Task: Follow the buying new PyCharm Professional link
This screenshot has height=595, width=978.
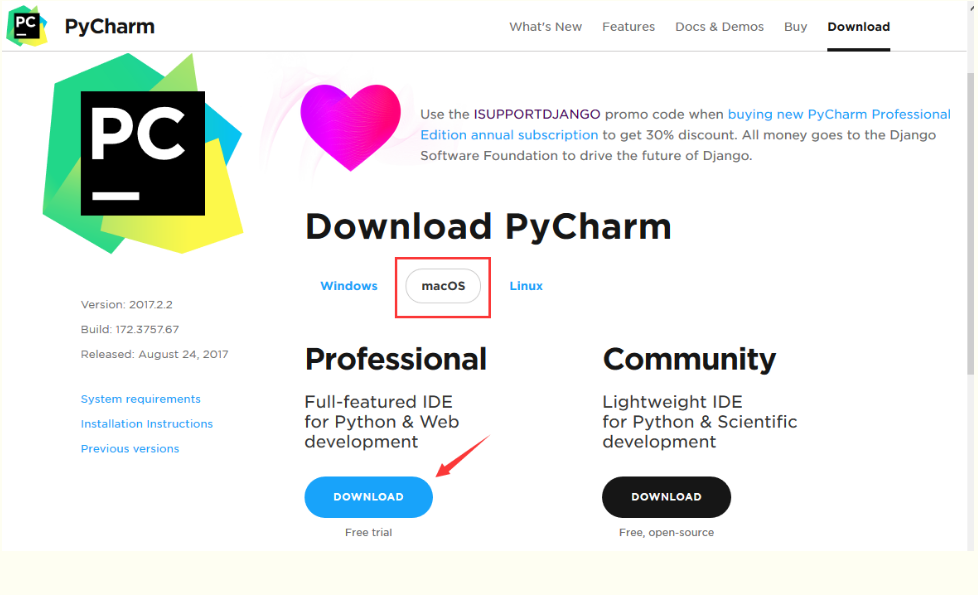Action: pyautogui.click(x=839, y=114)
